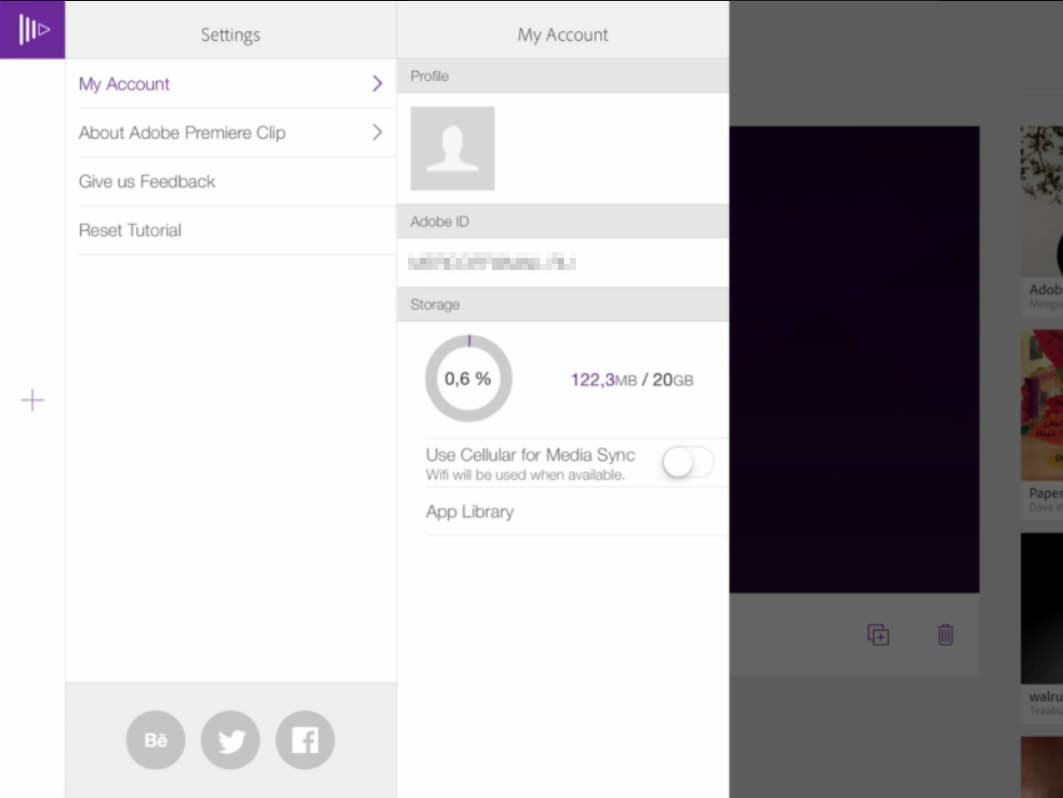The image size is (1063, 798).
Task: Delete project with trash icon
Action: point(945,635)
